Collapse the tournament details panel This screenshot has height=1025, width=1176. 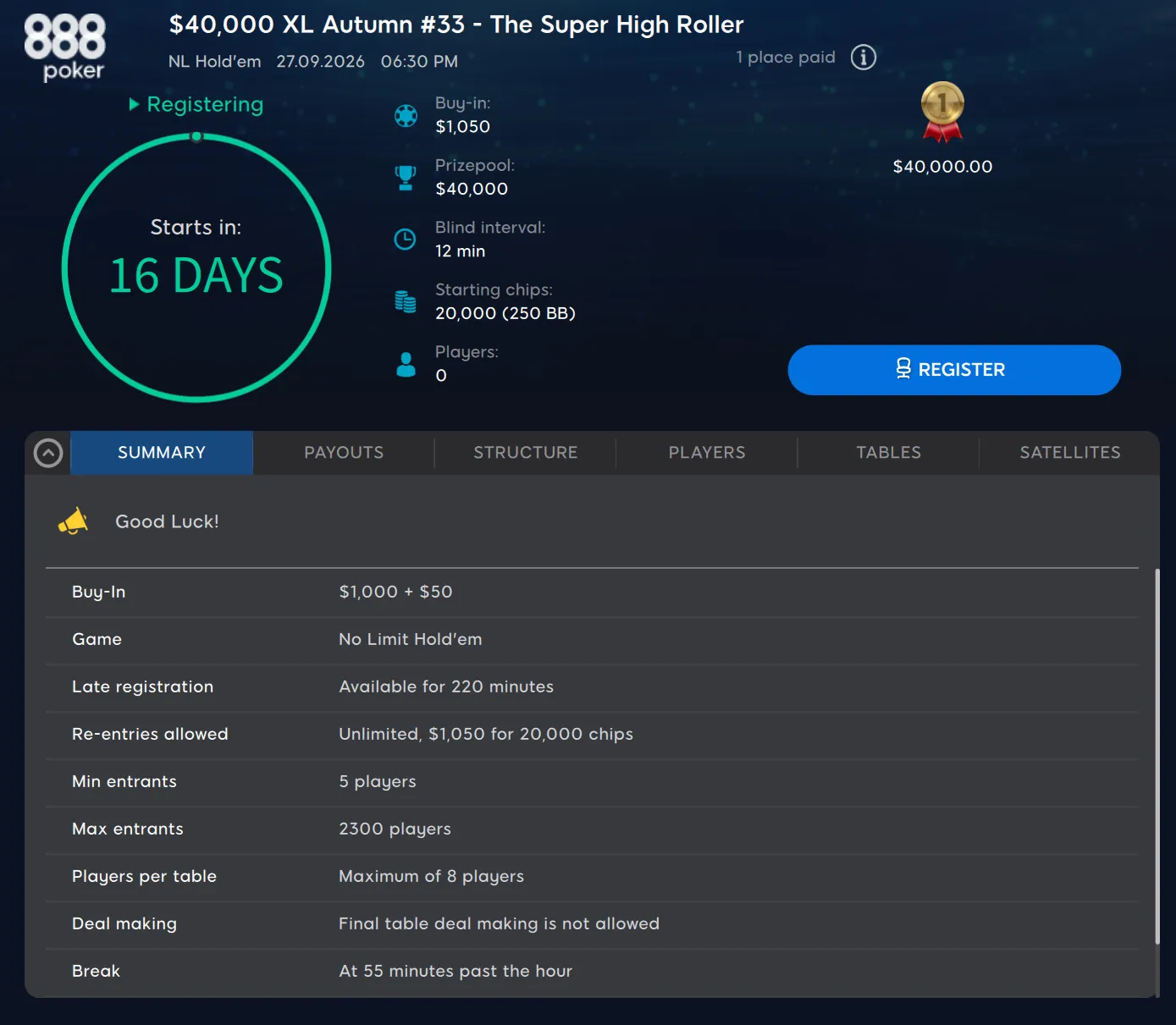pyautogui.click(x=48, y=453)
